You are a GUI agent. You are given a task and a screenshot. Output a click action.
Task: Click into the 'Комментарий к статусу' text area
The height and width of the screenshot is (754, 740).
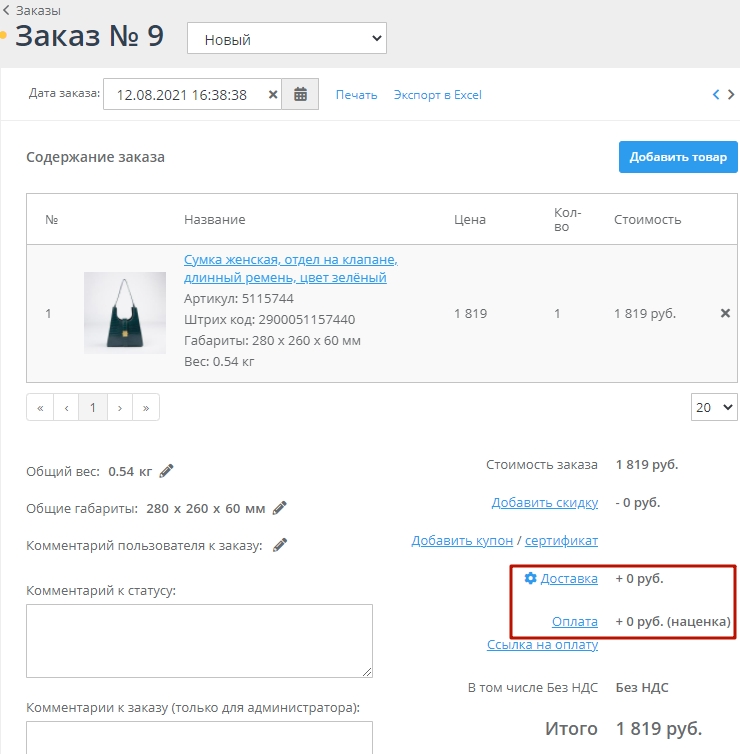[x=199, y=641]
